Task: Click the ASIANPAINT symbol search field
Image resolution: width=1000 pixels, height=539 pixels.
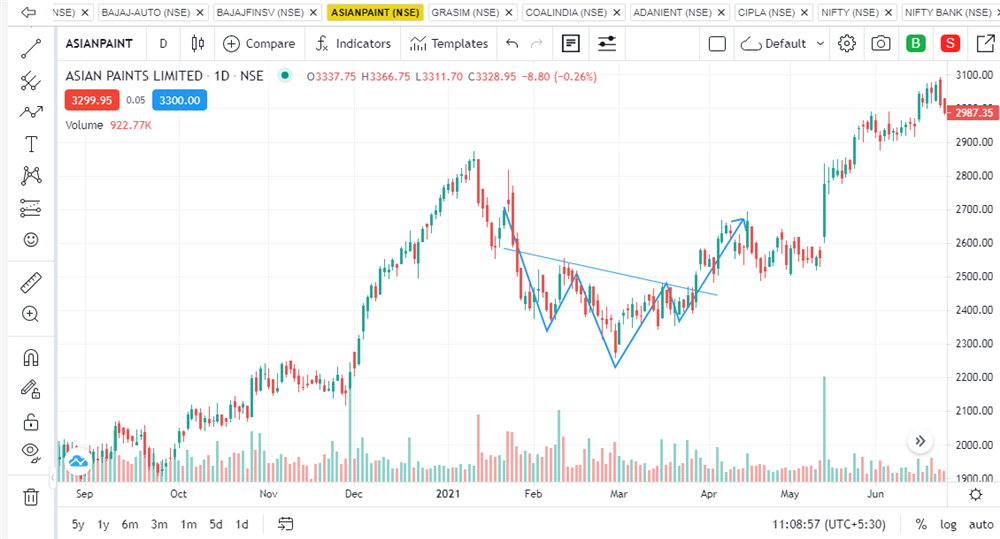Action: click(99, 43)
